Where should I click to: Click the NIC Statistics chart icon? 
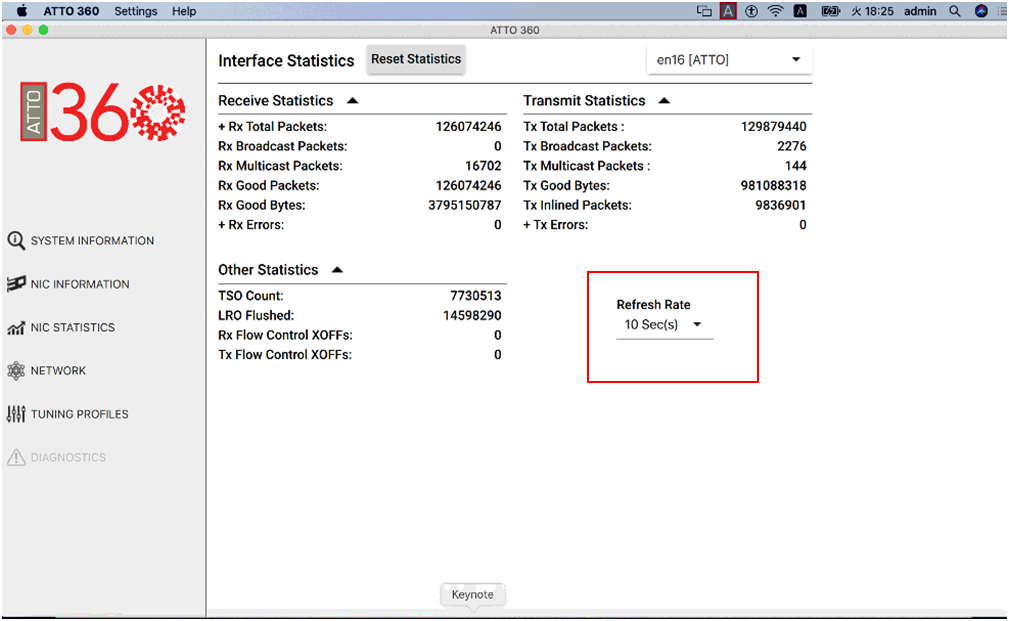[x=16, y=328]
